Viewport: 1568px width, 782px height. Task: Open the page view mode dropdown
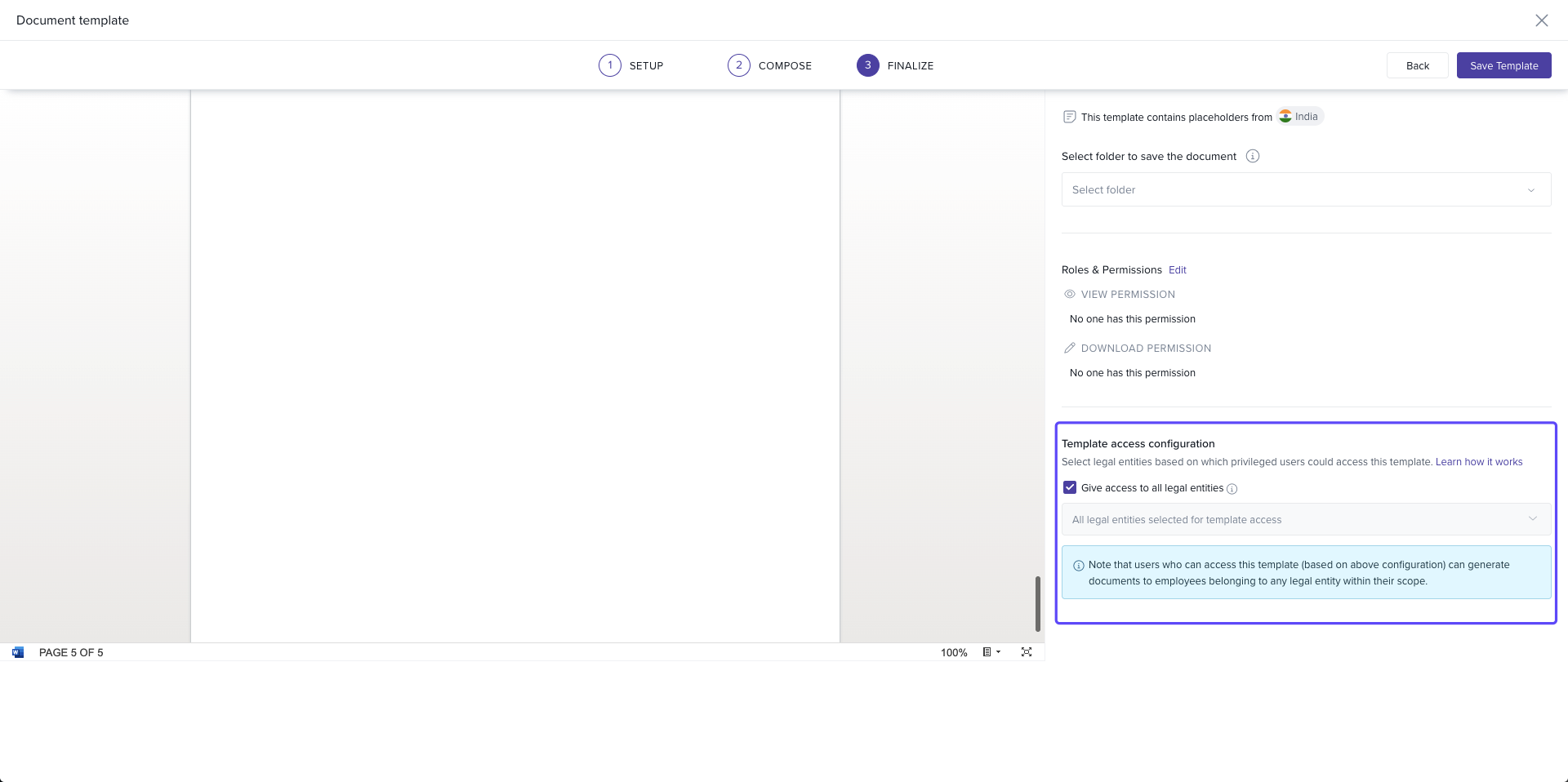coord(991,652)
